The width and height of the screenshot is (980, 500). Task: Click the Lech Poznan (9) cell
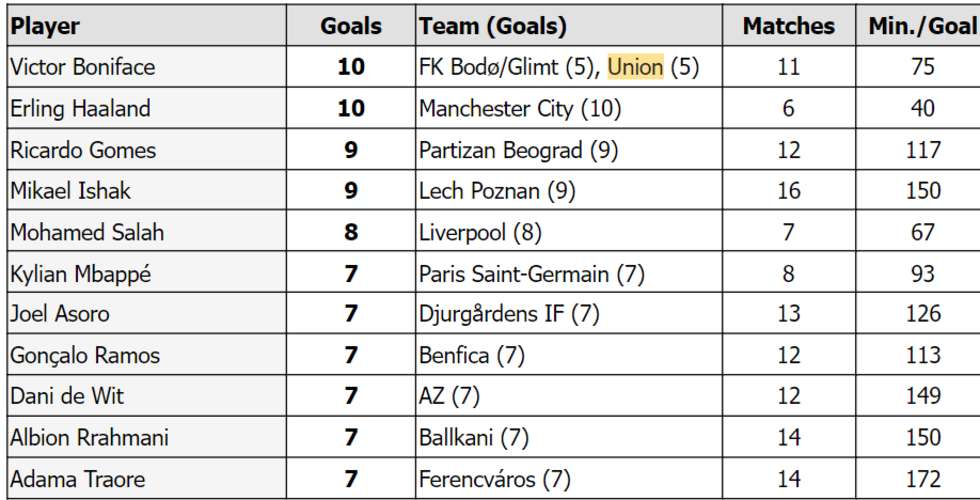497,191
